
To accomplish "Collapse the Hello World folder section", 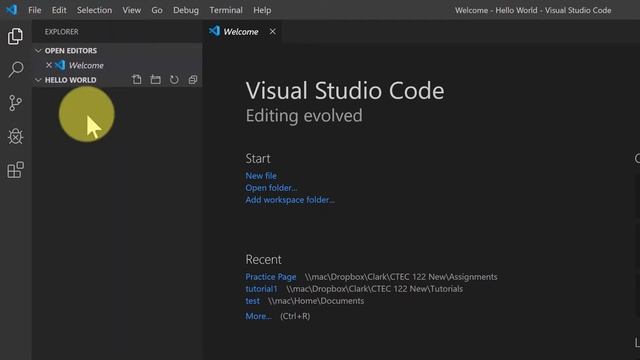I will (x=38, y=80).
